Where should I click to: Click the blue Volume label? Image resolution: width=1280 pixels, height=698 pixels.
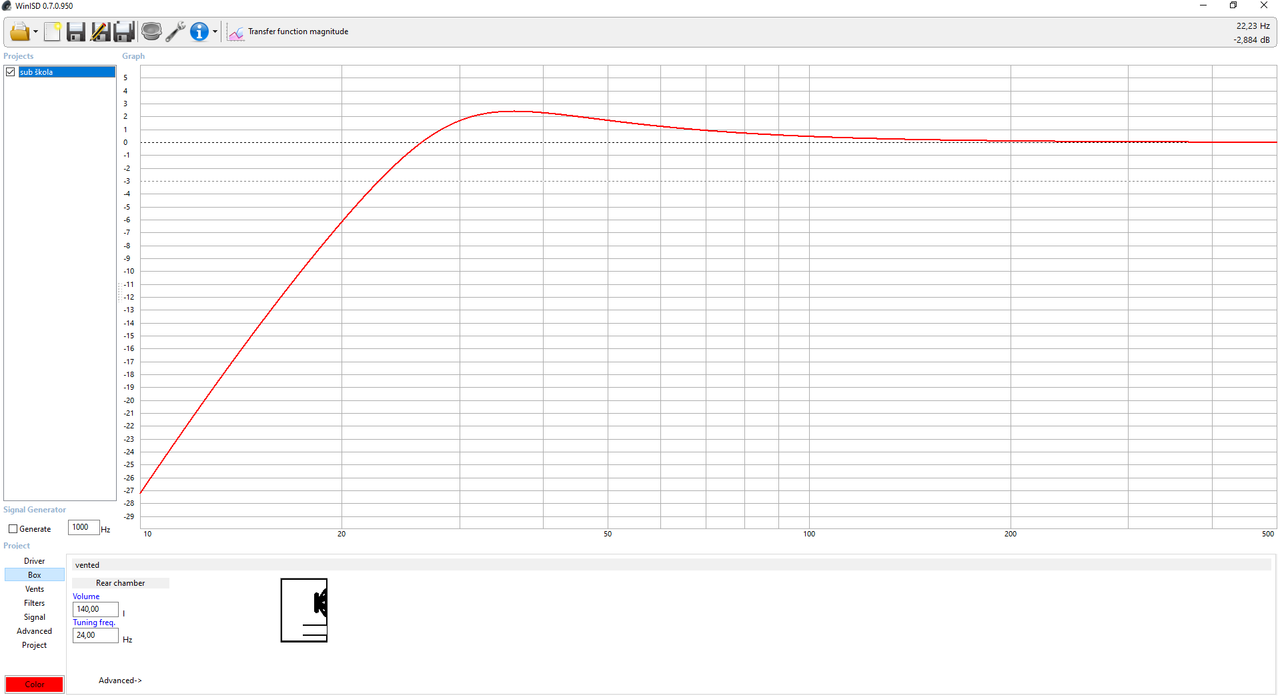(x=86, y=597)
